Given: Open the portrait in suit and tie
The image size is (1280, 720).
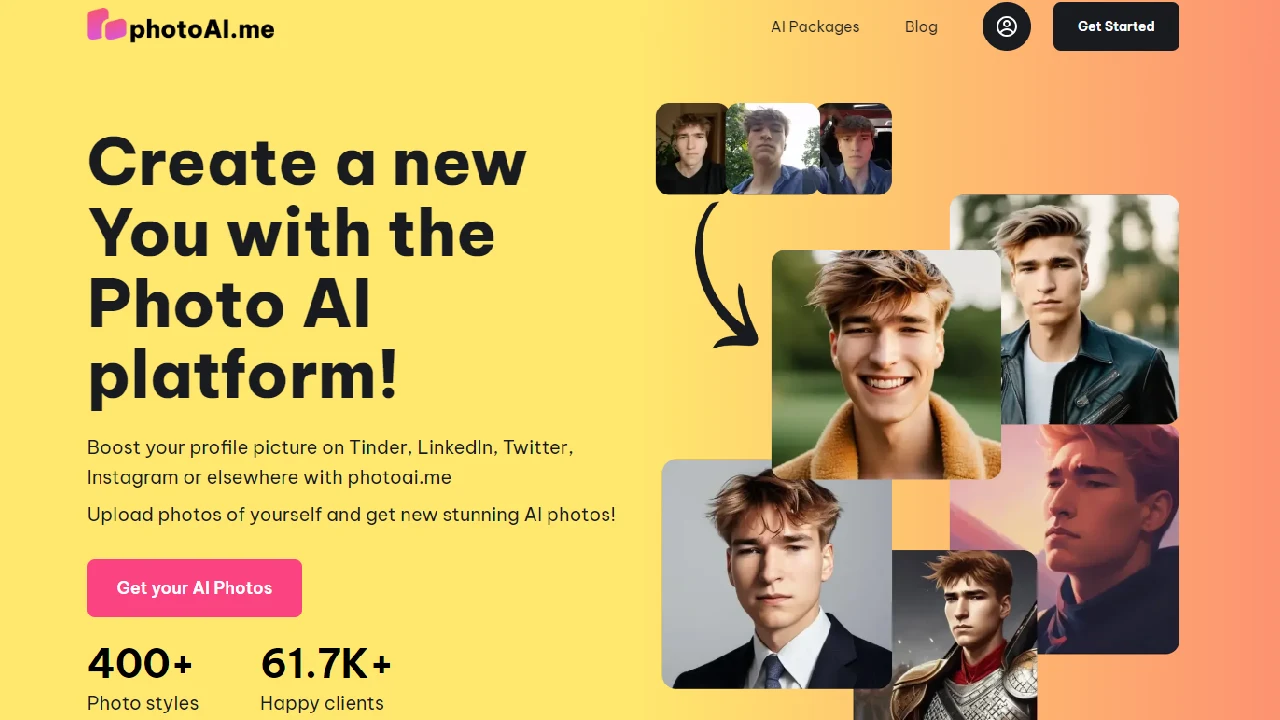Looking at the screenshot, I should click(776, 574).
